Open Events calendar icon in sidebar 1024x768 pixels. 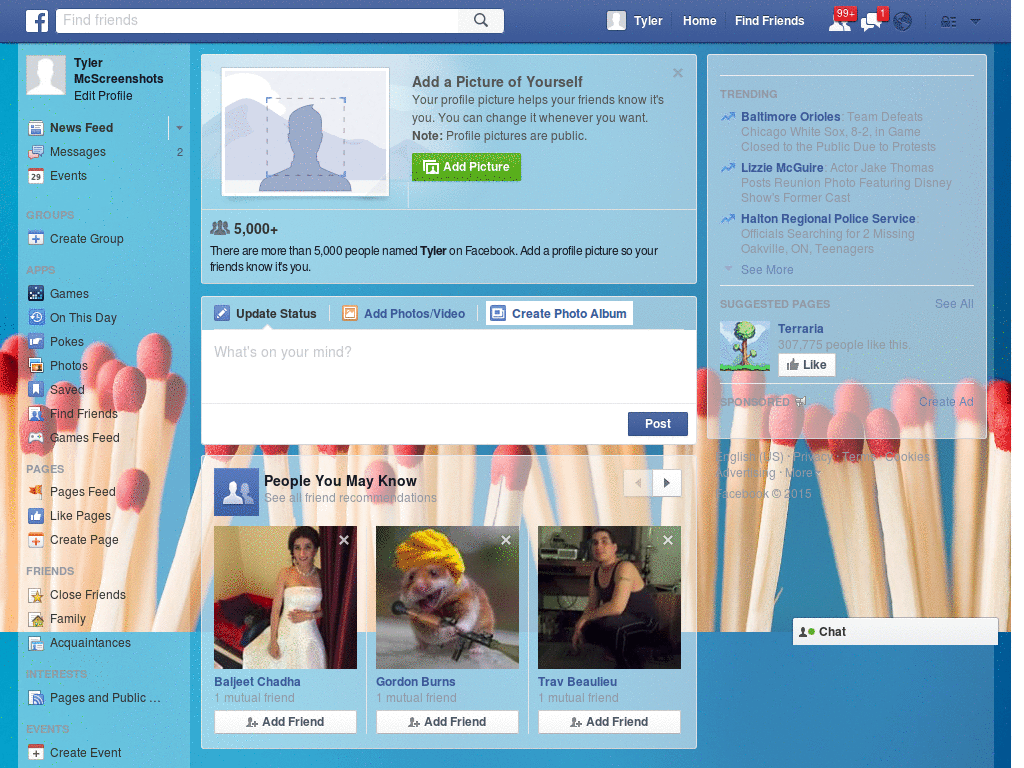point(36,176)
